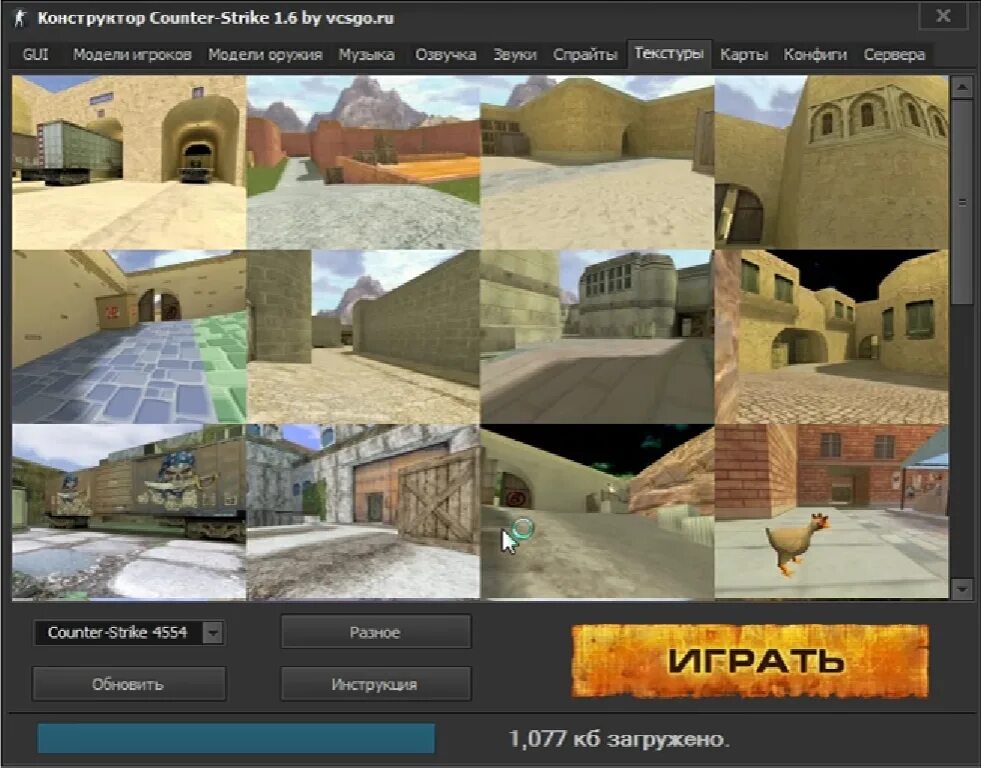Screen dimensions: 981x768
Task: Select the dark-sky dusty ramp texture thumbnail
Action: [x=597, y=512]
